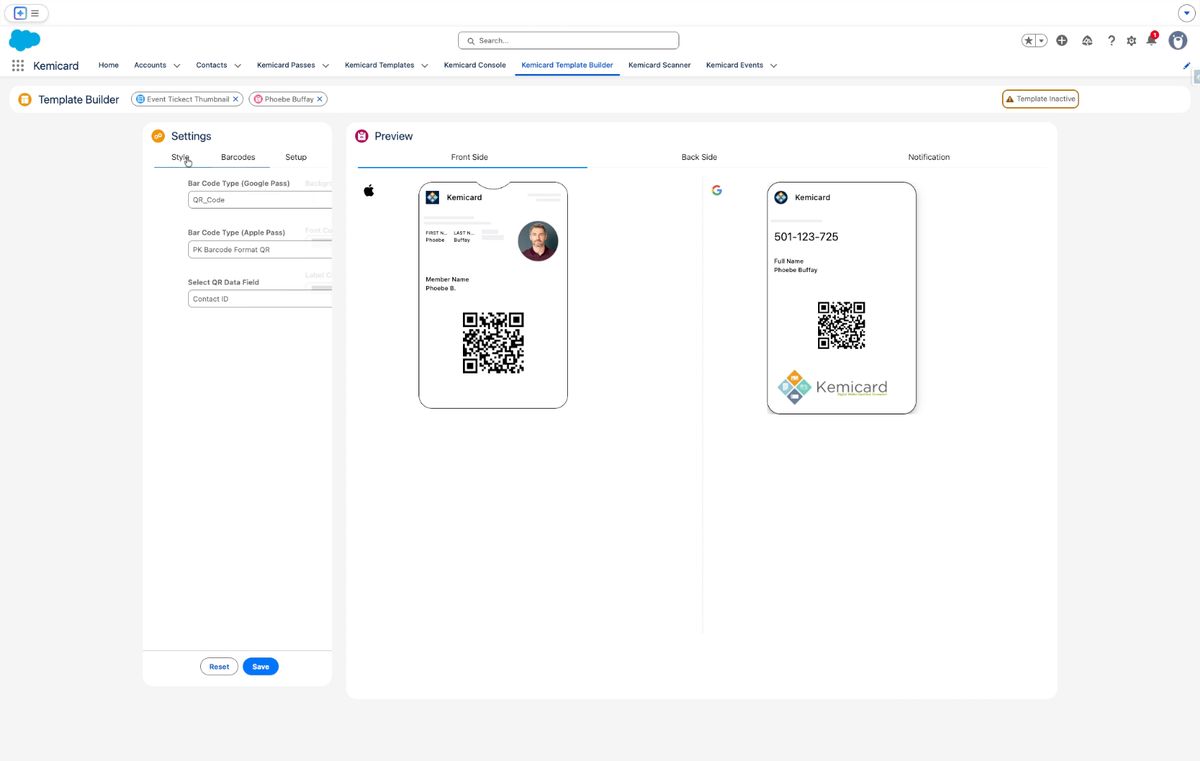Click the QR code on Apple pass
This screenshot has width=1200, height=761.
point(493,343)
